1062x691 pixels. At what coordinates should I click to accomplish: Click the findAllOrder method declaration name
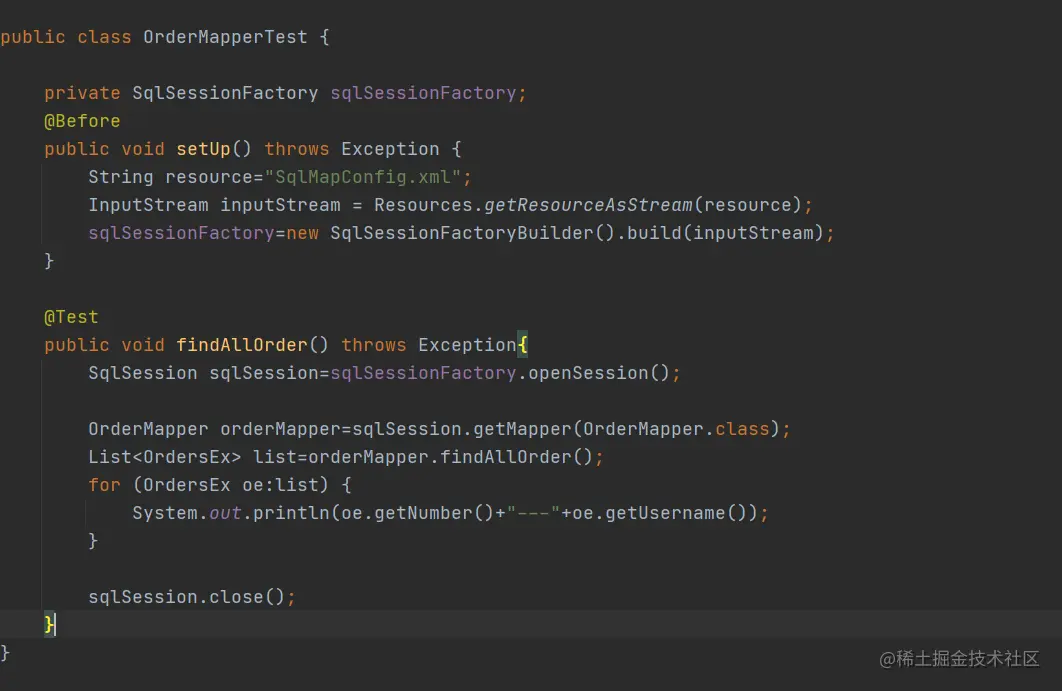pyautogui.click(x=242, y=345)
